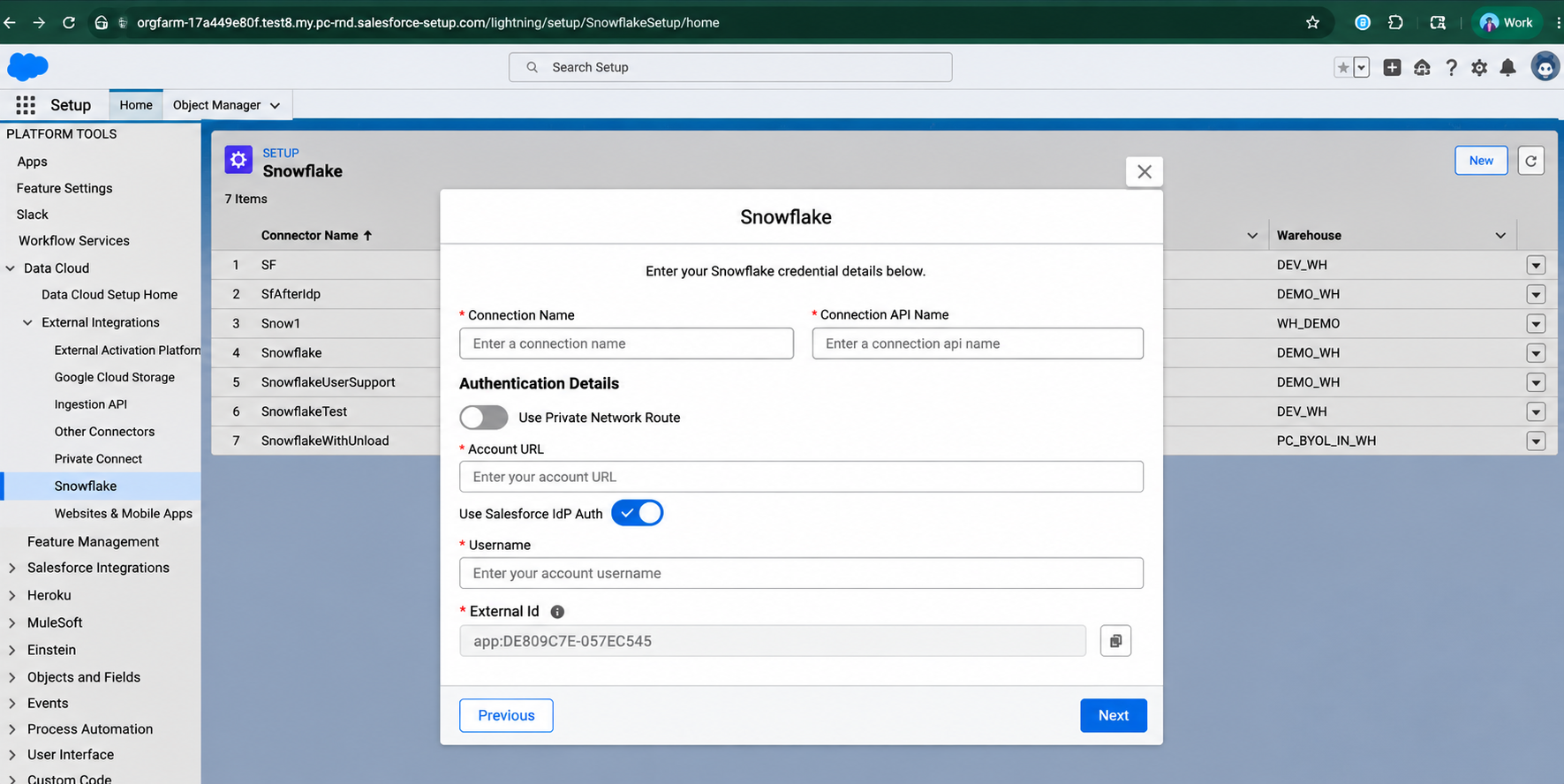1564x784 pixels.
Task: Open Ingestion API sidebar item
Action: click(91, 404)
